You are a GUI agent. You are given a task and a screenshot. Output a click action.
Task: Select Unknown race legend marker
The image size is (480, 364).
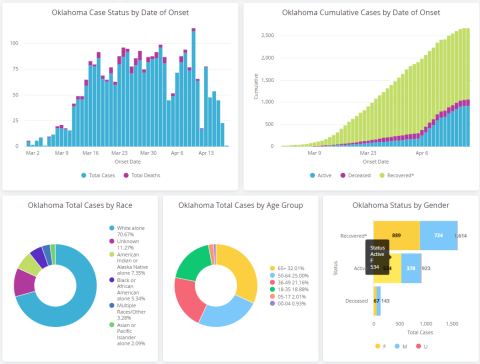[x=112, y=241]
